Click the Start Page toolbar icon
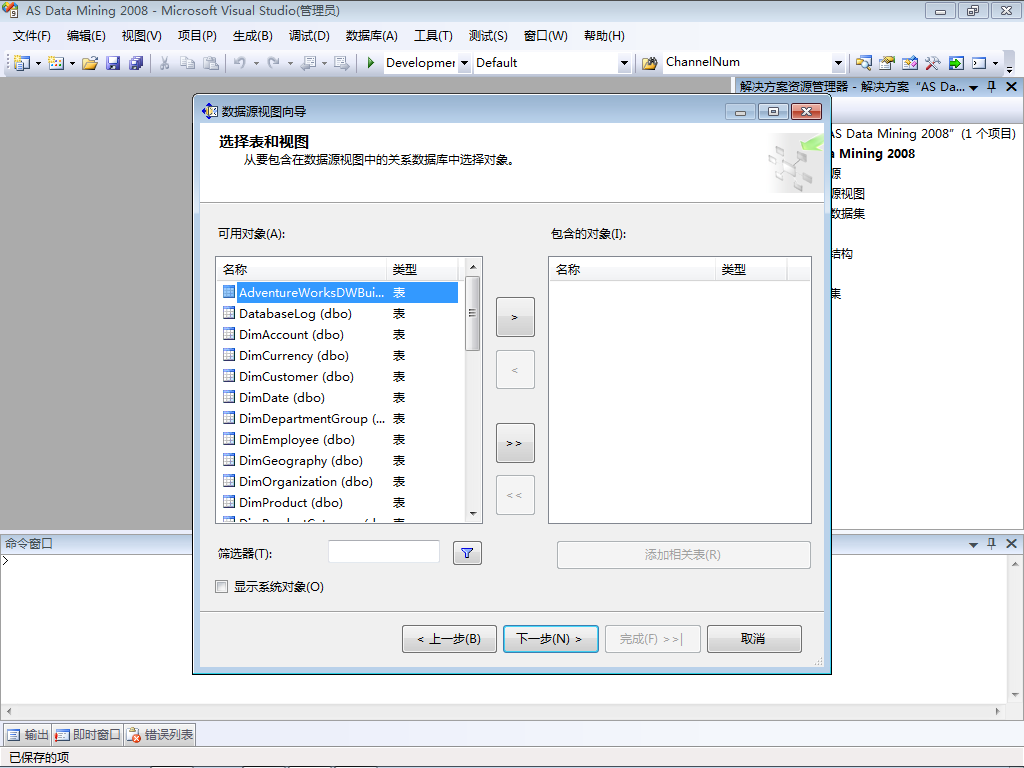This screenshot has width=1024, height=768. pyautogui.click(x=956, y=63)
